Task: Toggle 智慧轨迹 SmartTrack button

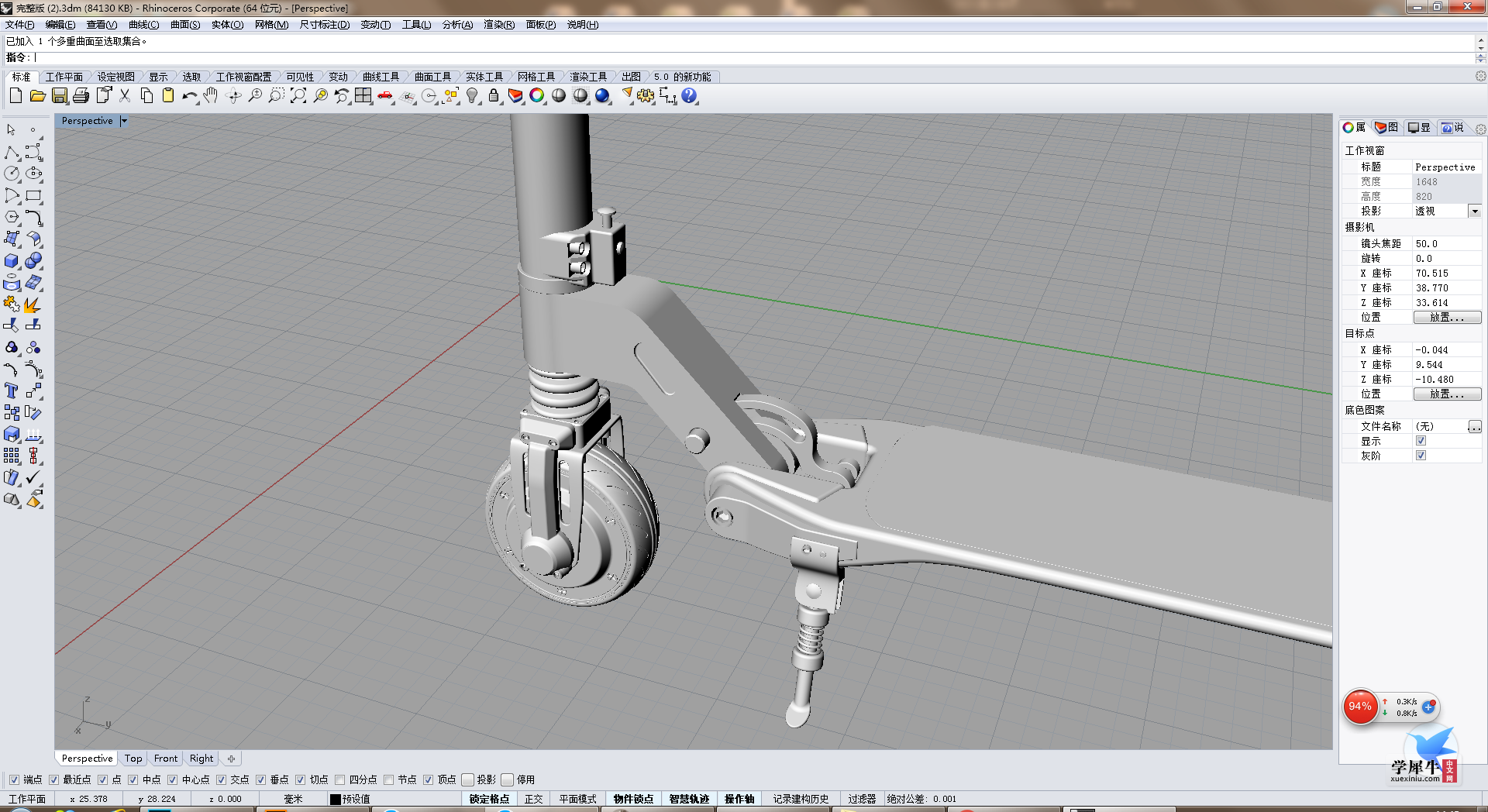Action: 689,799
